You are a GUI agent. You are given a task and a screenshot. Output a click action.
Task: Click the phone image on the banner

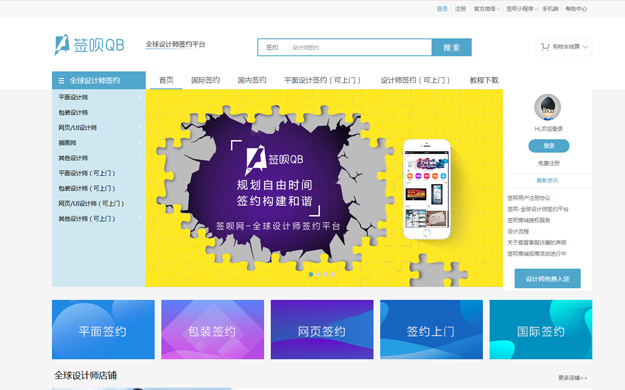pos(426,189)
